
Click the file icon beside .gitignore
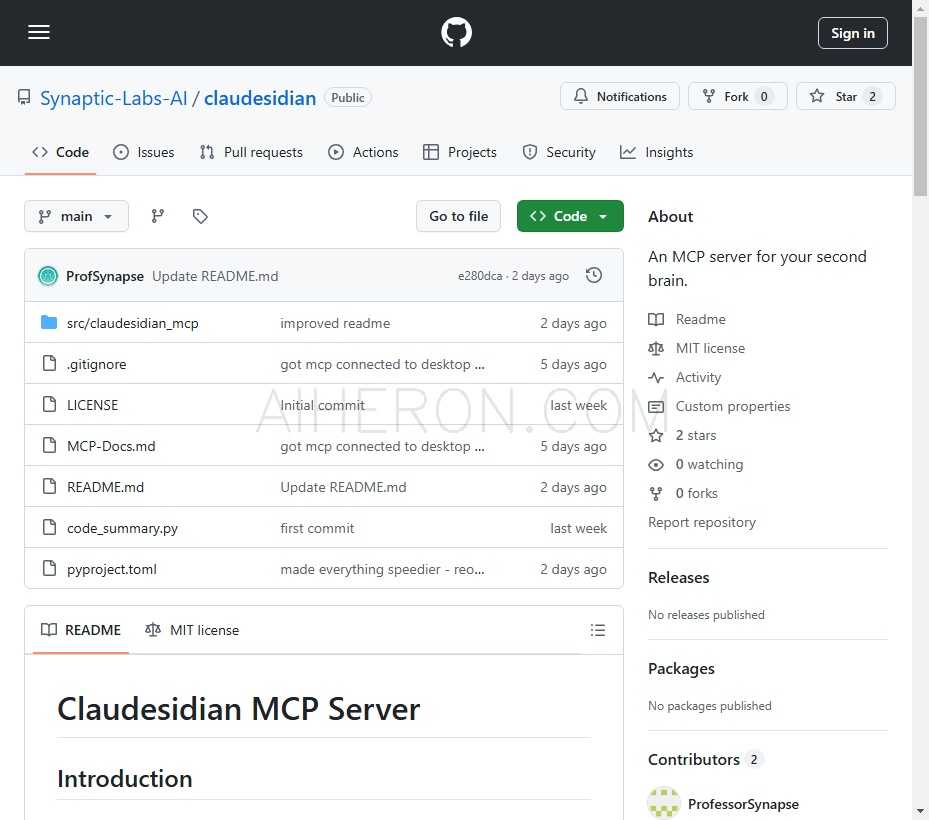[50, 363]
